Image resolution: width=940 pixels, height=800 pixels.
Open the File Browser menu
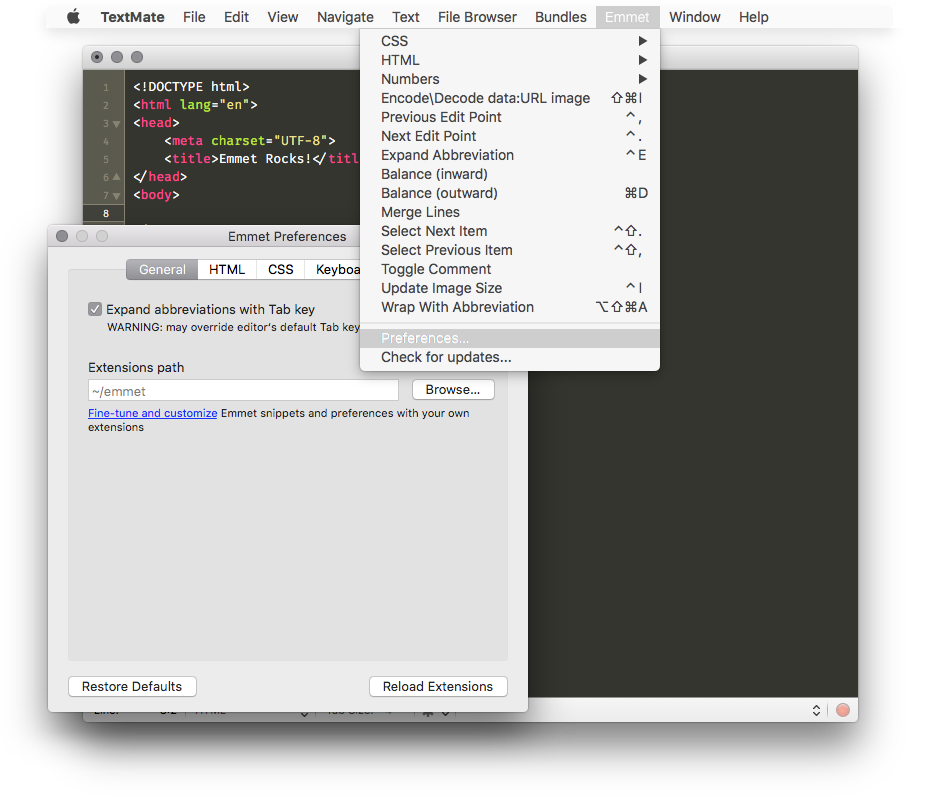pos(477,17)
